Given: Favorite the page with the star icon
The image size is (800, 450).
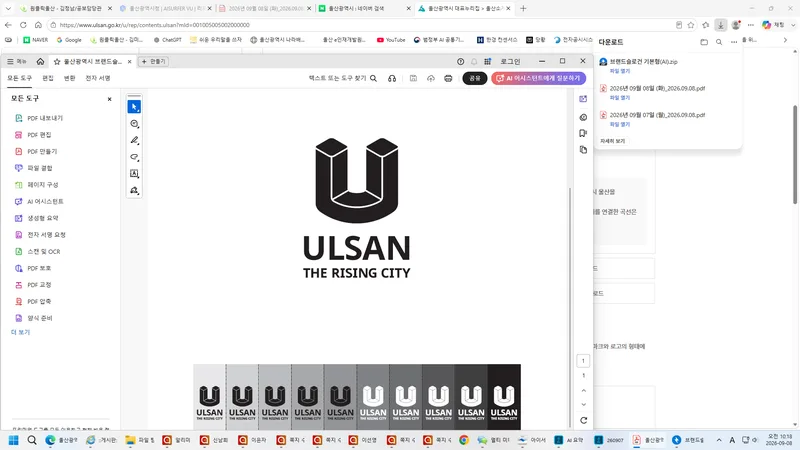Looking at the screenshot, I should (x=691, y=24).
